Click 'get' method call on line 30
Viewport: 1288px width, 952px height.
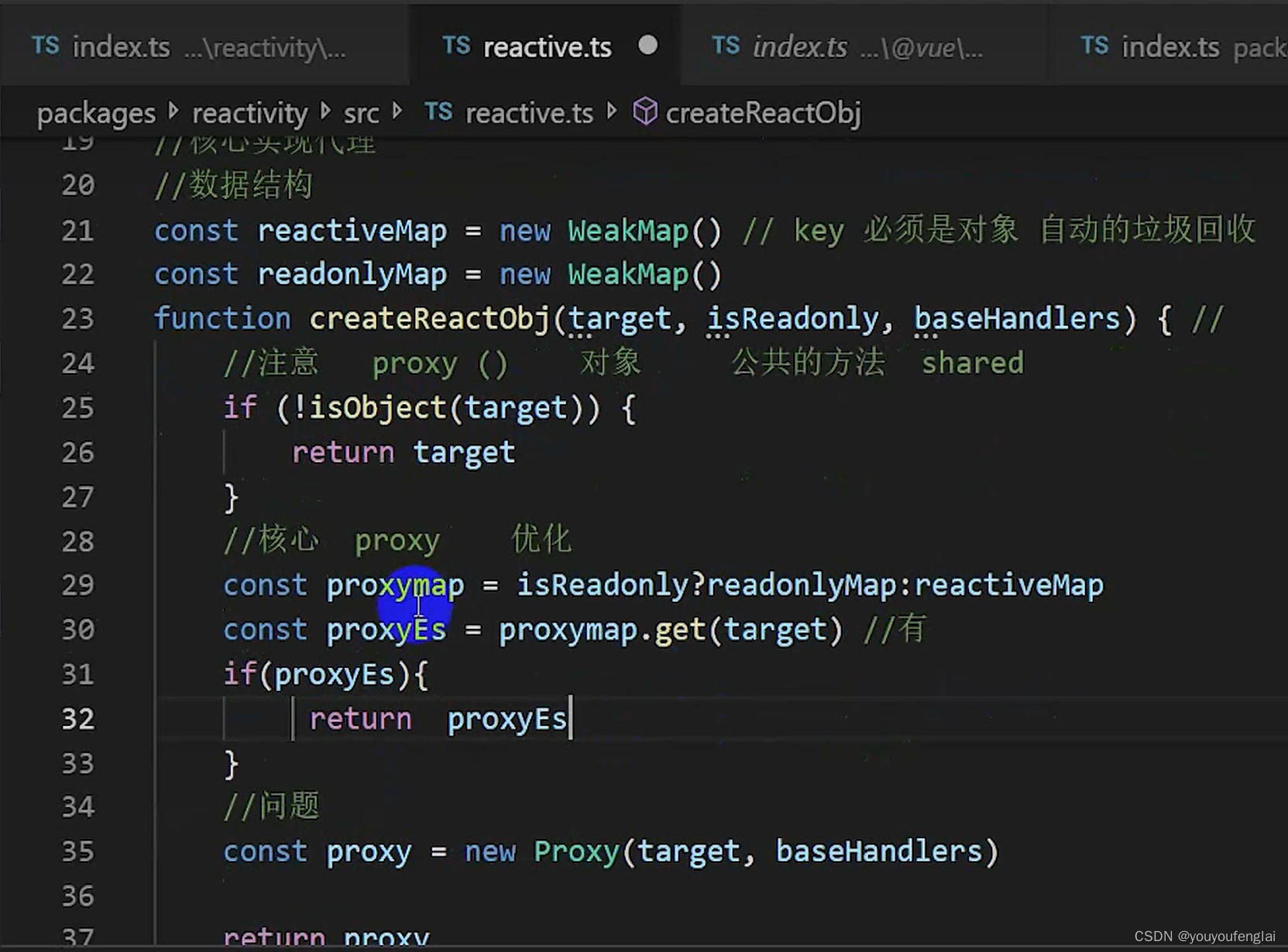(x=680, y=630)
